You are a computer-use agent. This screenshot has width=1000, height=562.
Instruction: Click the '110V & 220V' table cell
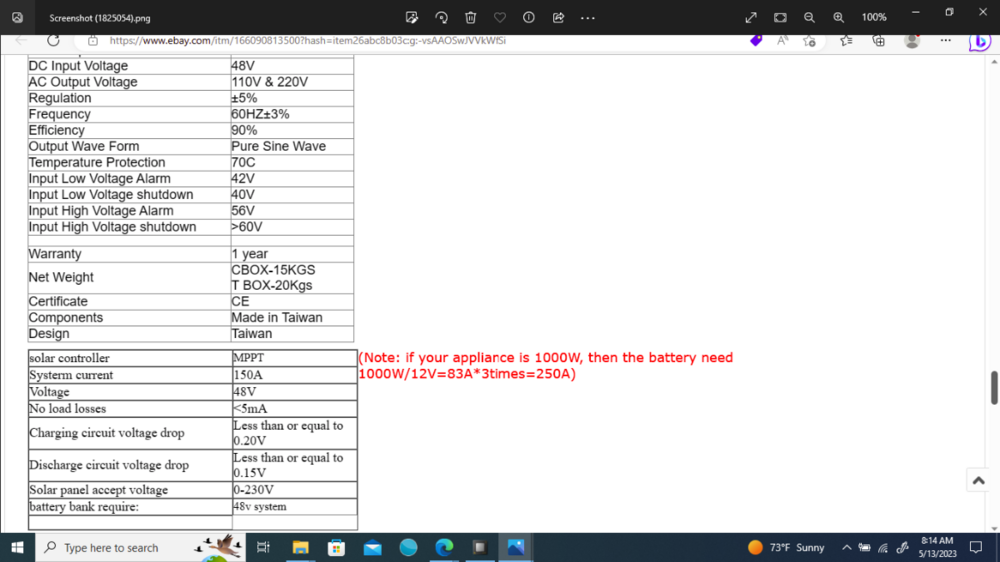pyautogui.click(x=291, y=82)
